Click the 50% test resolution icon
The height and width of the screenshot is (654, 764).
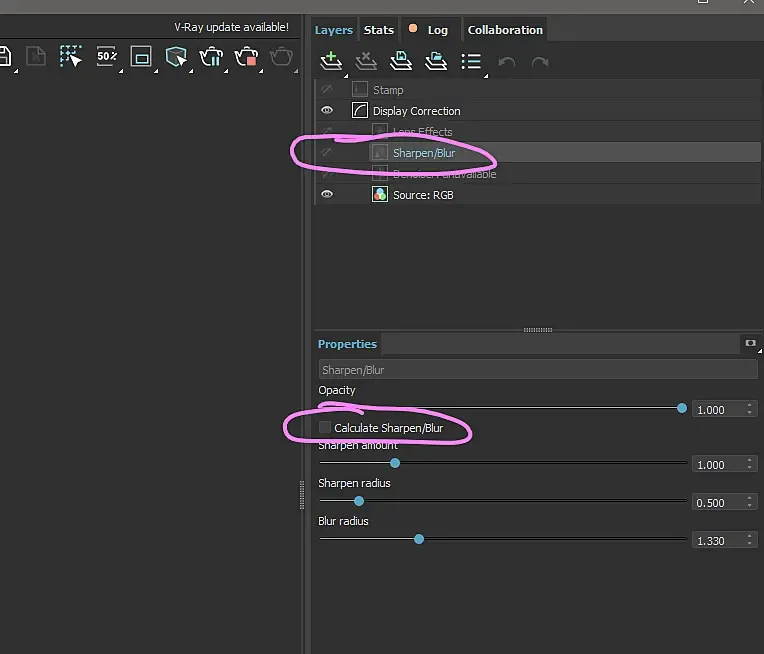107,57
